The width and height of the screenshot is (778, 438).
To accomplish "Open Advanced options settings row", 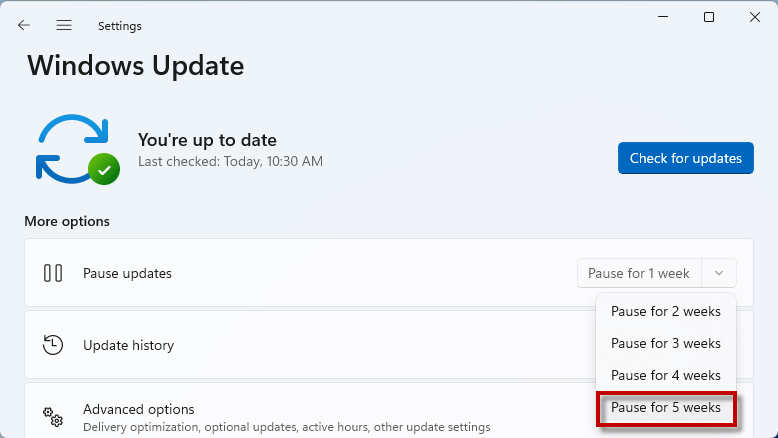I will pyautogui.click(x=310, y=411).
